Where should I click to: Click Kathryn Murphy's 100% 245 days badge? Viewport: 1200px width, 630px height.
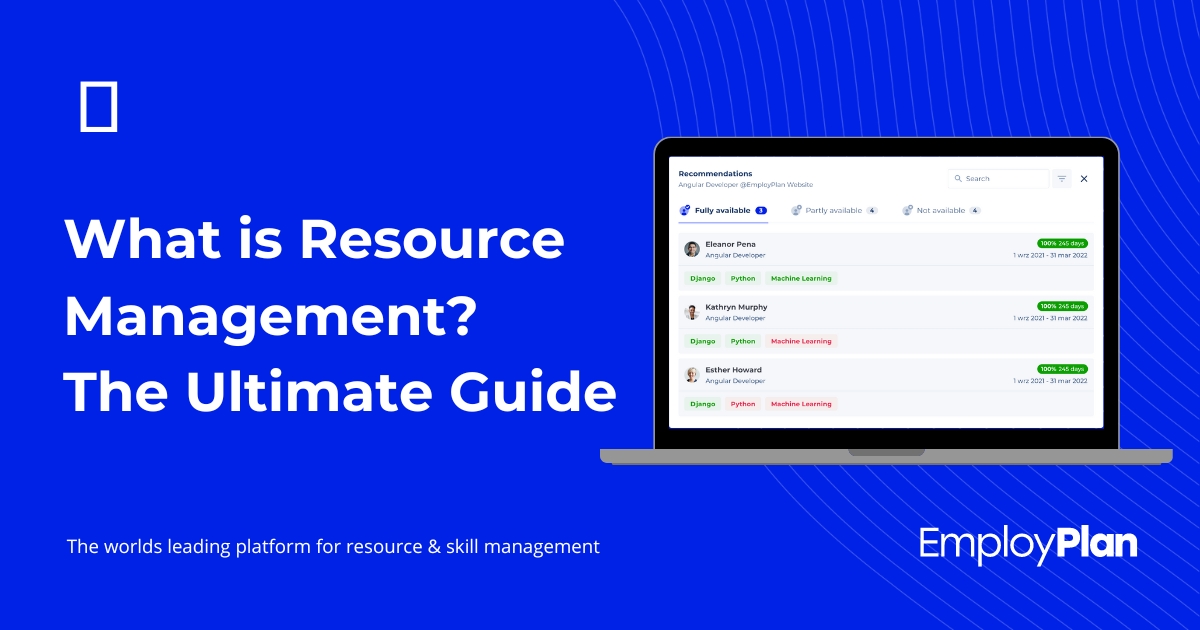(1062, 306)
